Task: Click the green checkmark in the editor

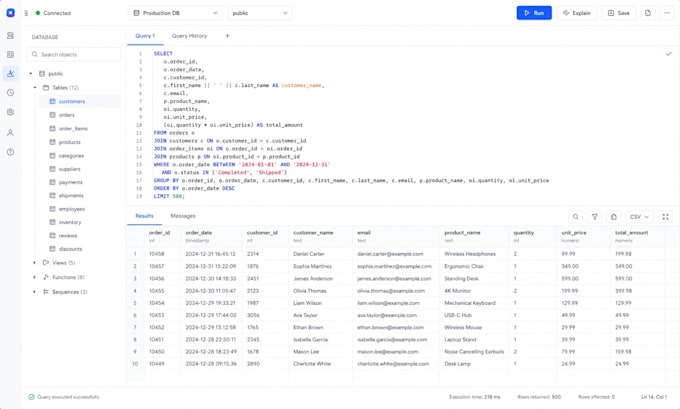Action: (x=669, y=54)
